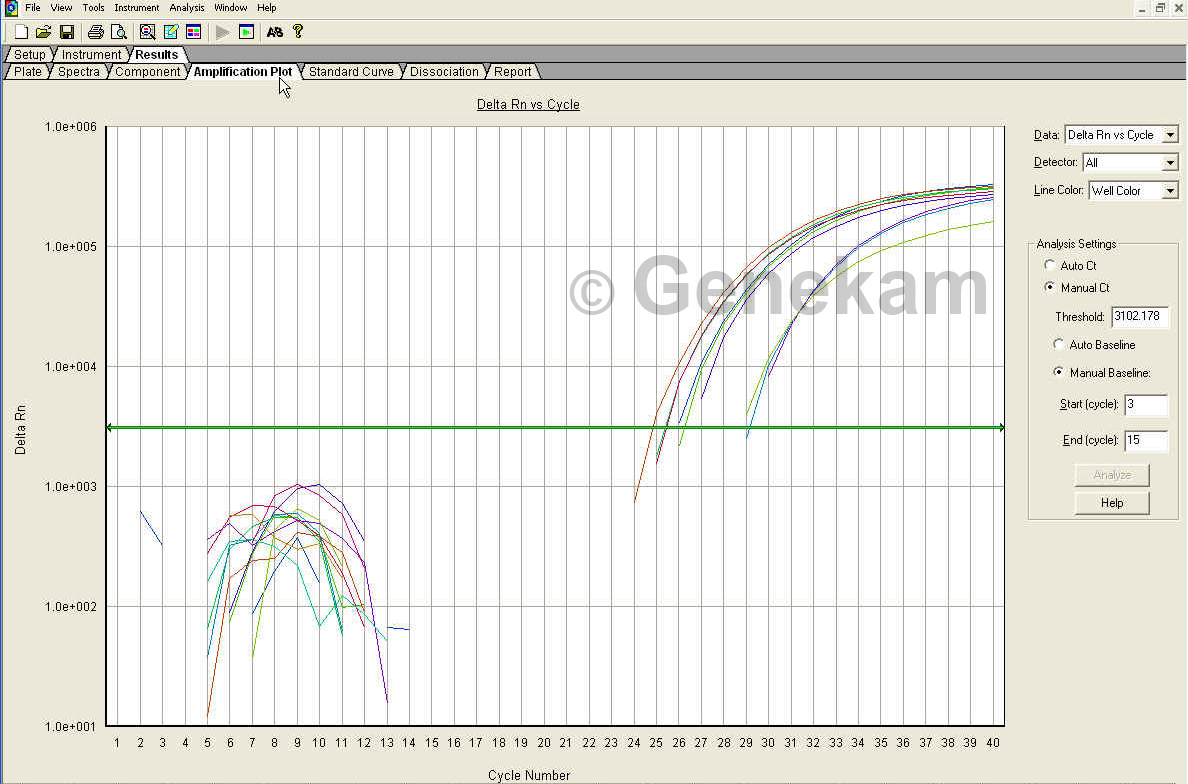Show the Component sub-tab
The height and width of the screenshot is (784, 1188).
(148, 72)
